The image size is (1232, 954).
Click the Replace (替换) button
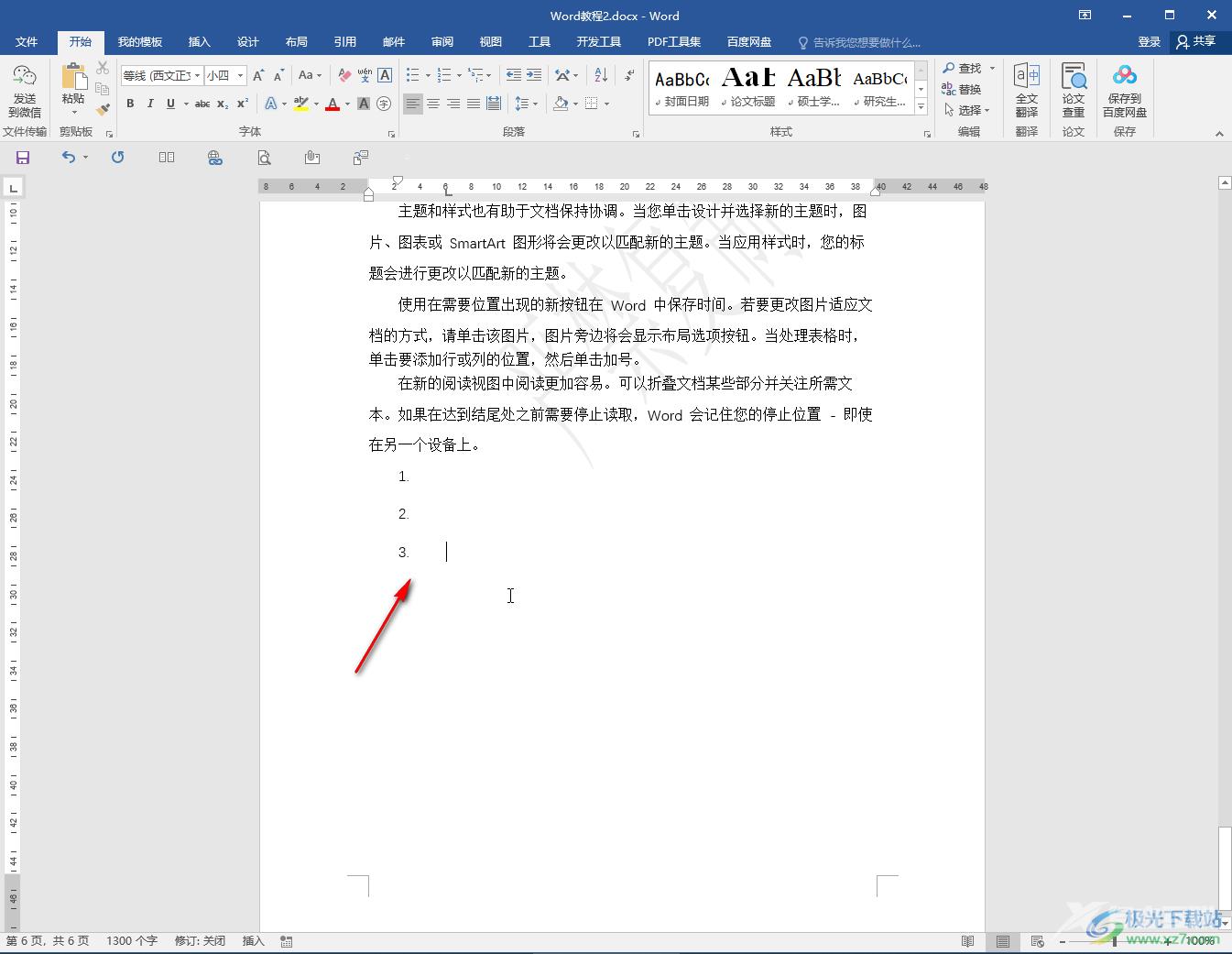tap(962, 89)
